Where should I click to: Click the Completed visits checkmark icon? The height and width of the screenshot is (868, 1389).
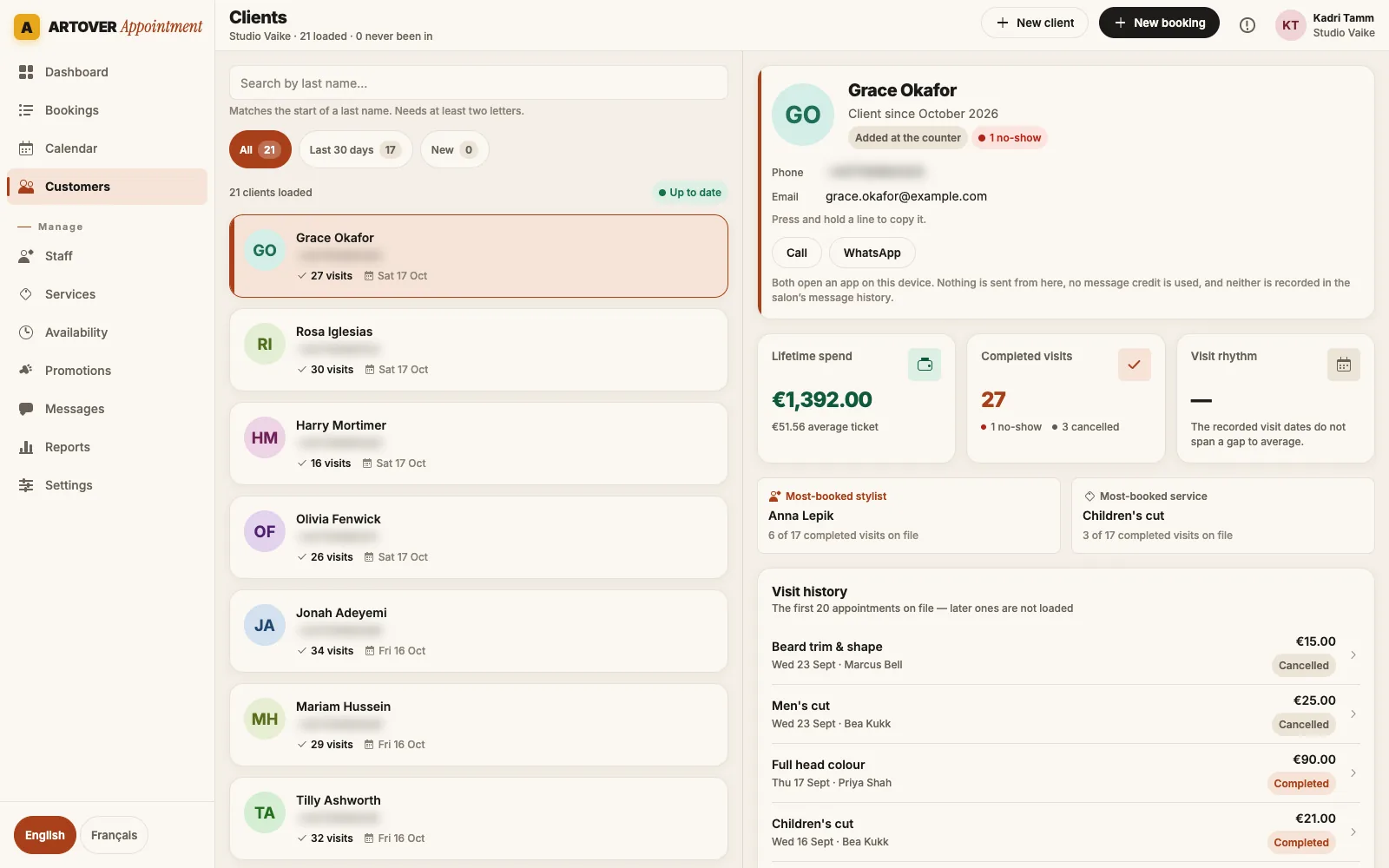(1134, 365)
